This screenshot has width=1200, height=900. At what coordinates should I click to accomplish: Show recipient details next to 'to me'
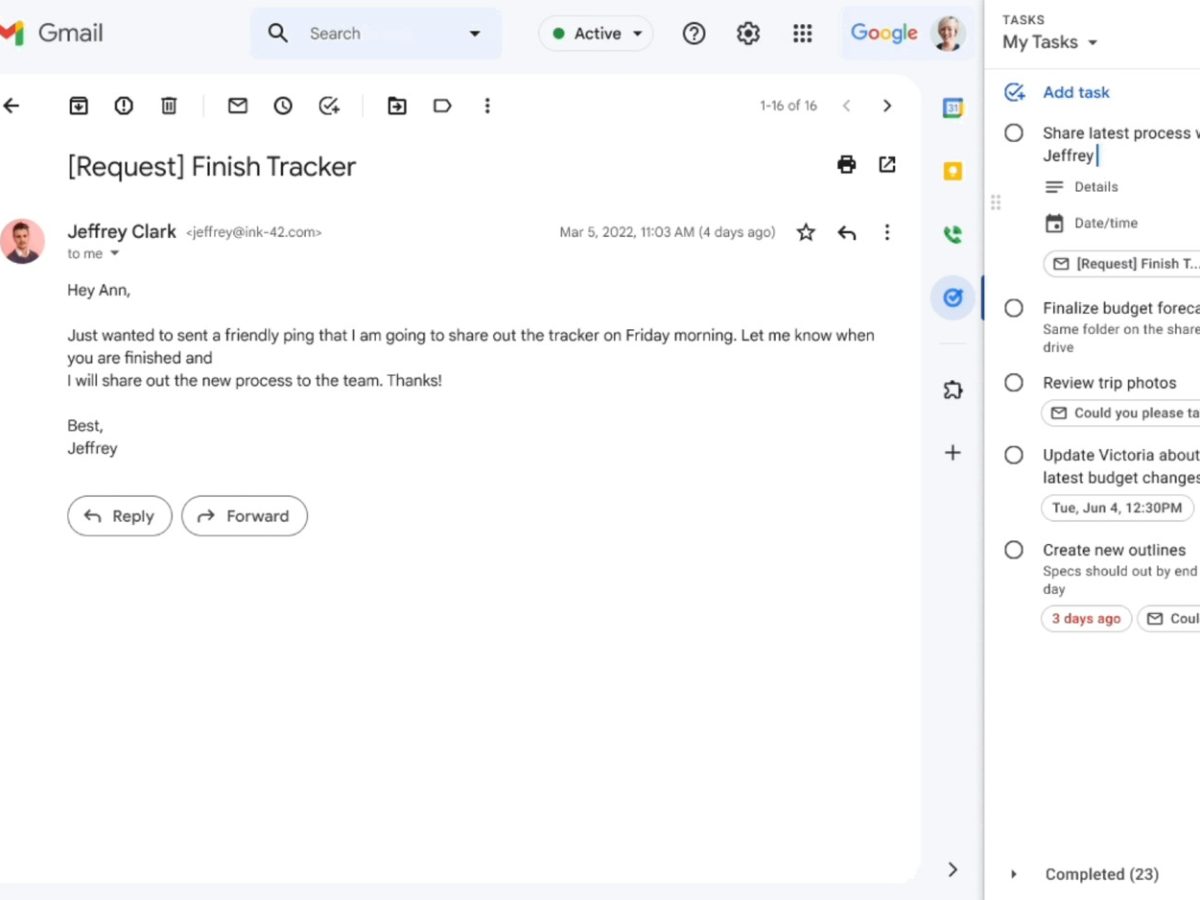click(x=114, y=254)
